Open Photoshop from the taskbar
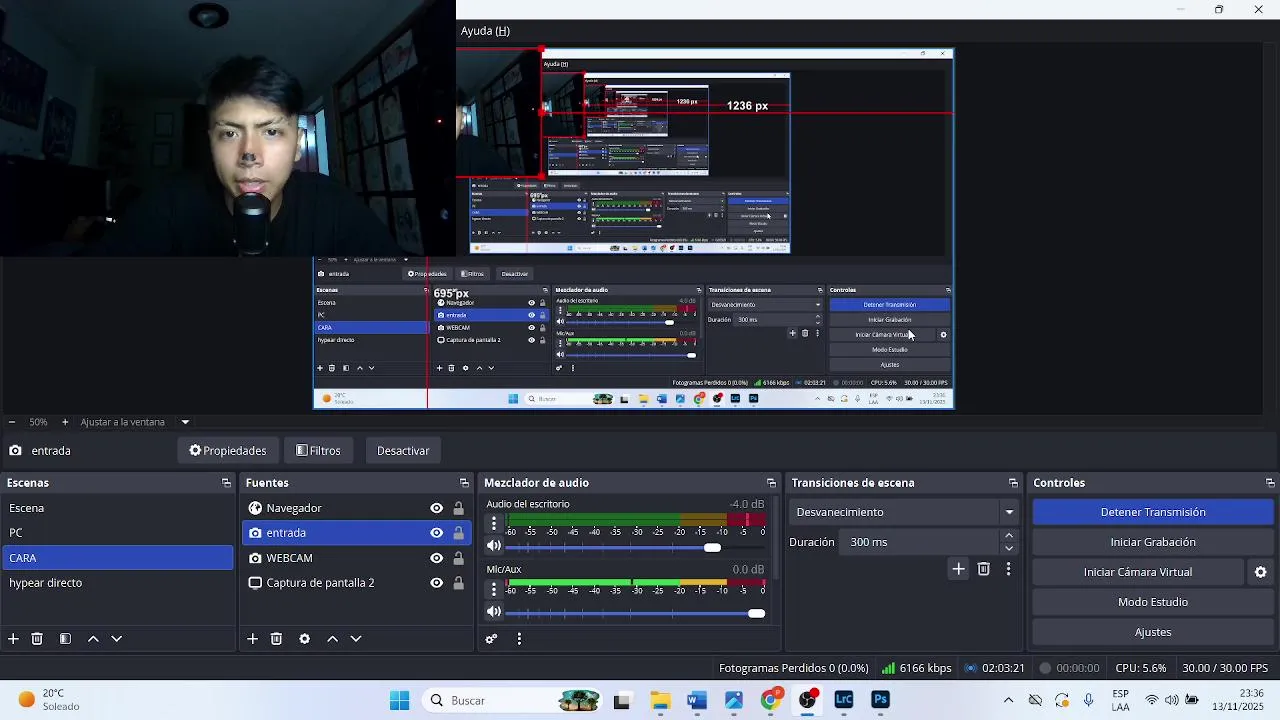The image size is (1280, 720). coord(880,700)
